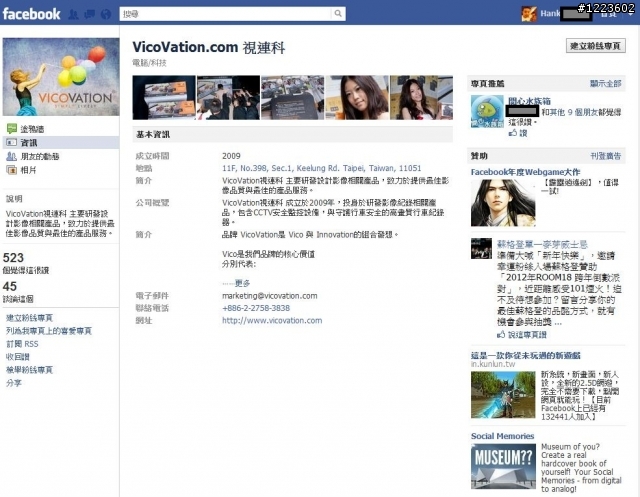Viewport: 640px width, 497px height.
Task: Click the 建立粉絲專頁 button at top right
Action: pyautogui.click(x=596, y=46)
